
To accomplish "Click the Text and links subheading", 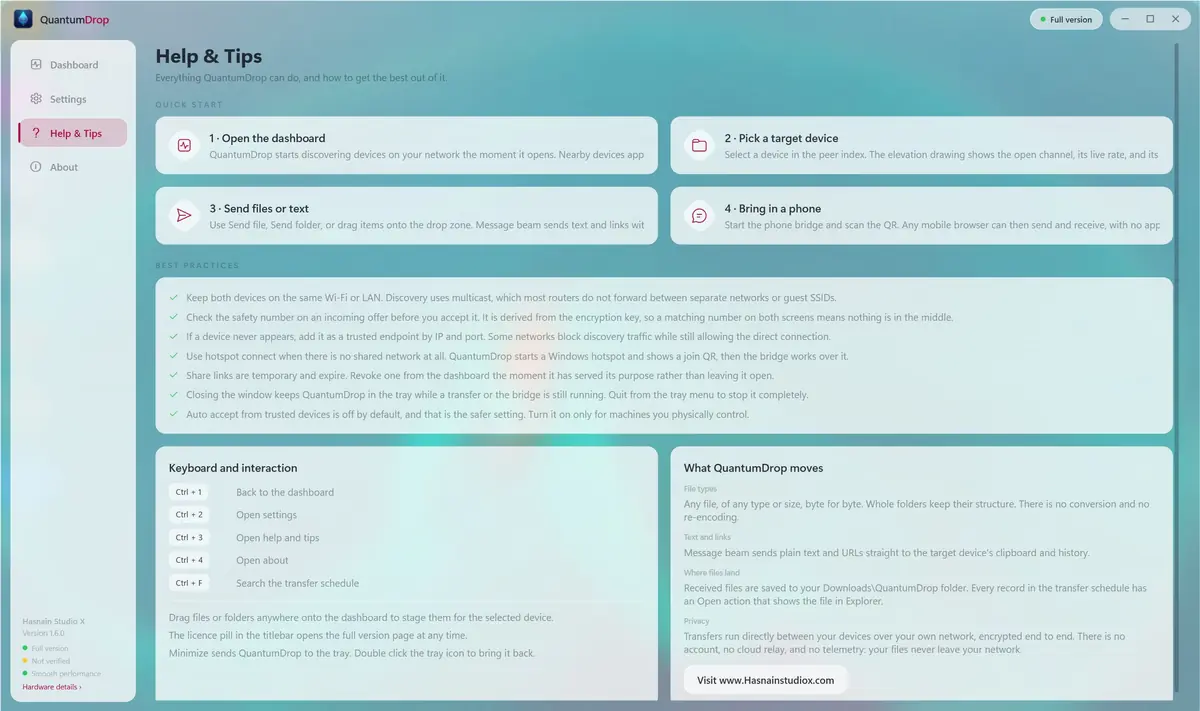I will click(707, 537).
